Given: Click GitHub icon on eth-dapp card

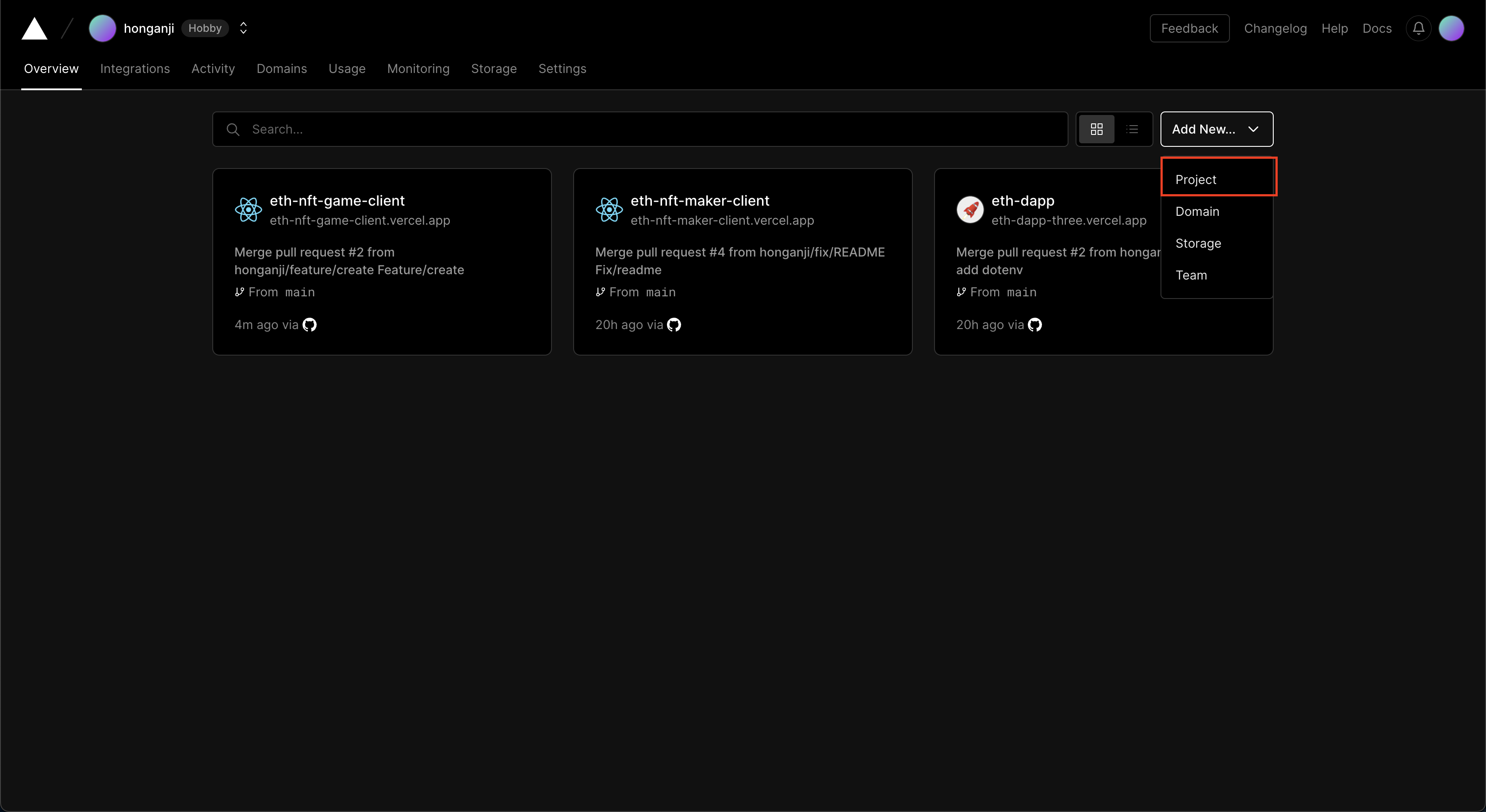Looking at the screenshot, I should pos(1035,325).
